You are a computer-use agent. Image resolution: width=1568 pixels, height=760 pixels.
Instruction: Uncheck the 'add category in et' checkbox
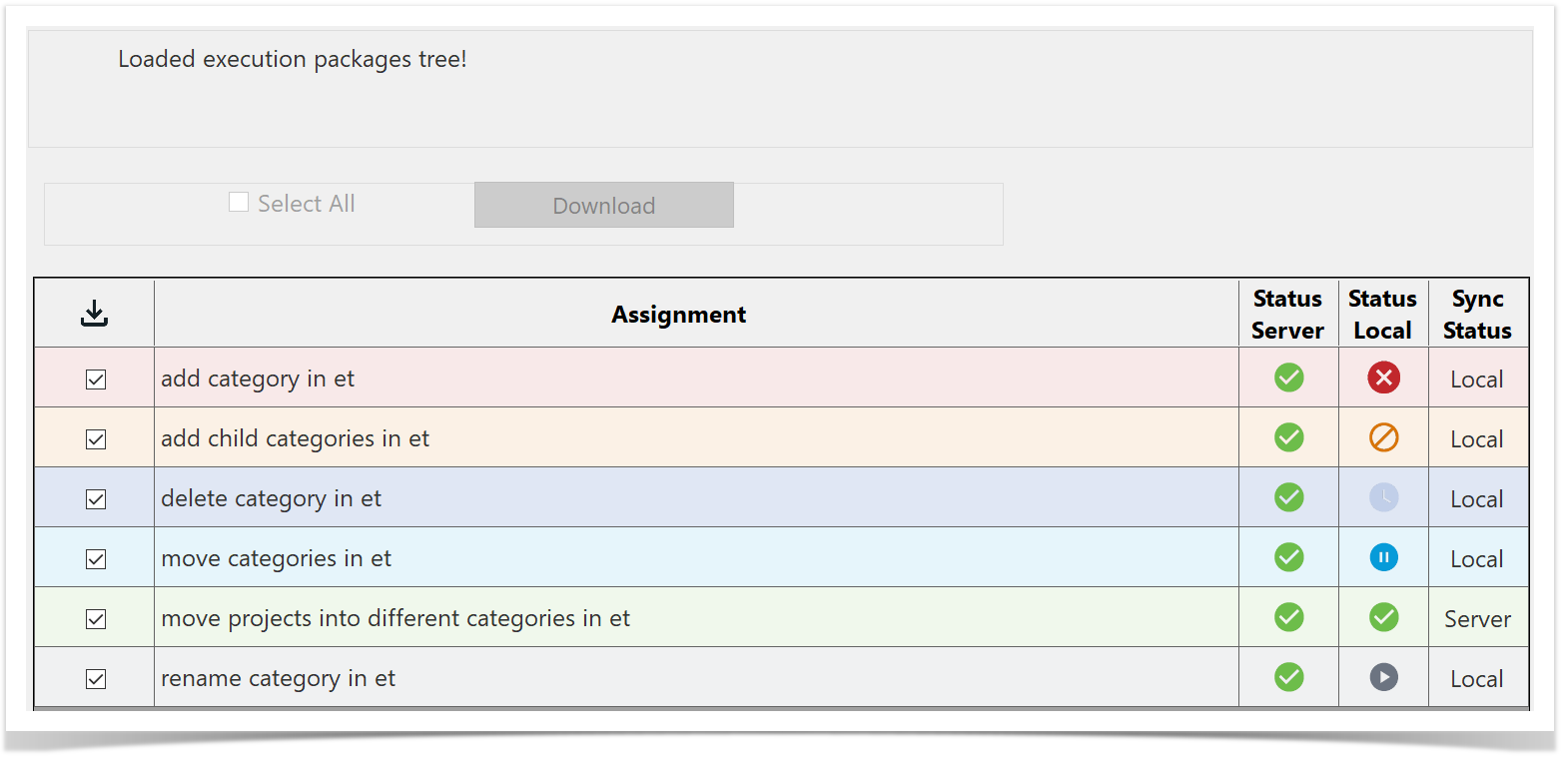click(96, 380)
